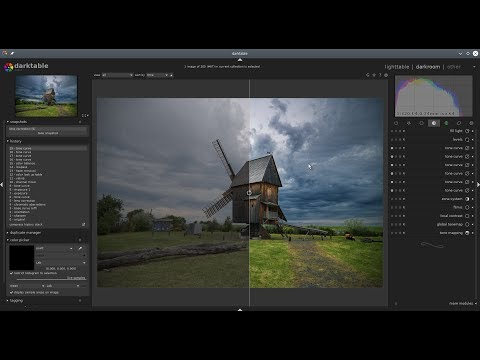Toggle image grouping G icon
480x360 pixels.
point(368,75)
